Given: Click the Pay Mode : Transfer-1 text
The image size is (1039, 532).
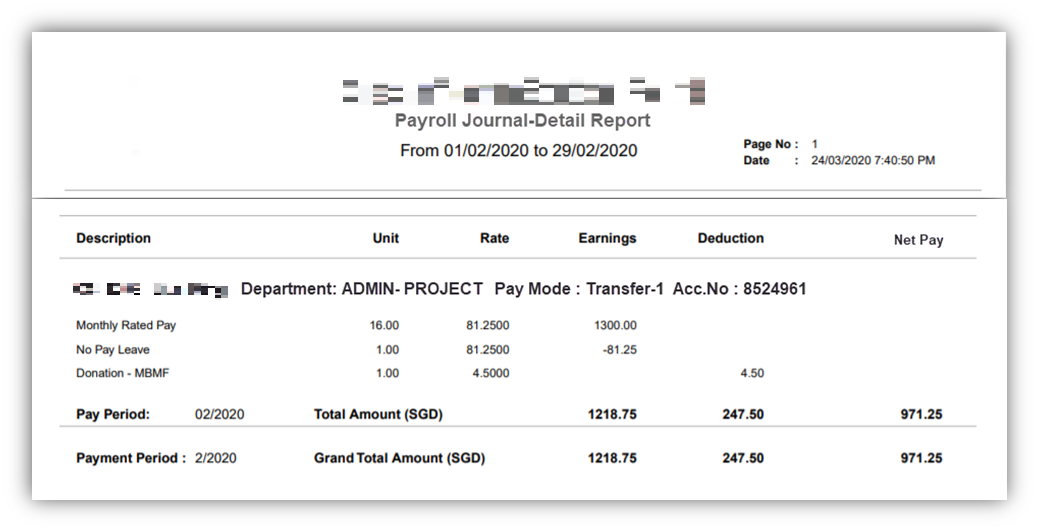Looking at the screenshot, I should point(579,290).
